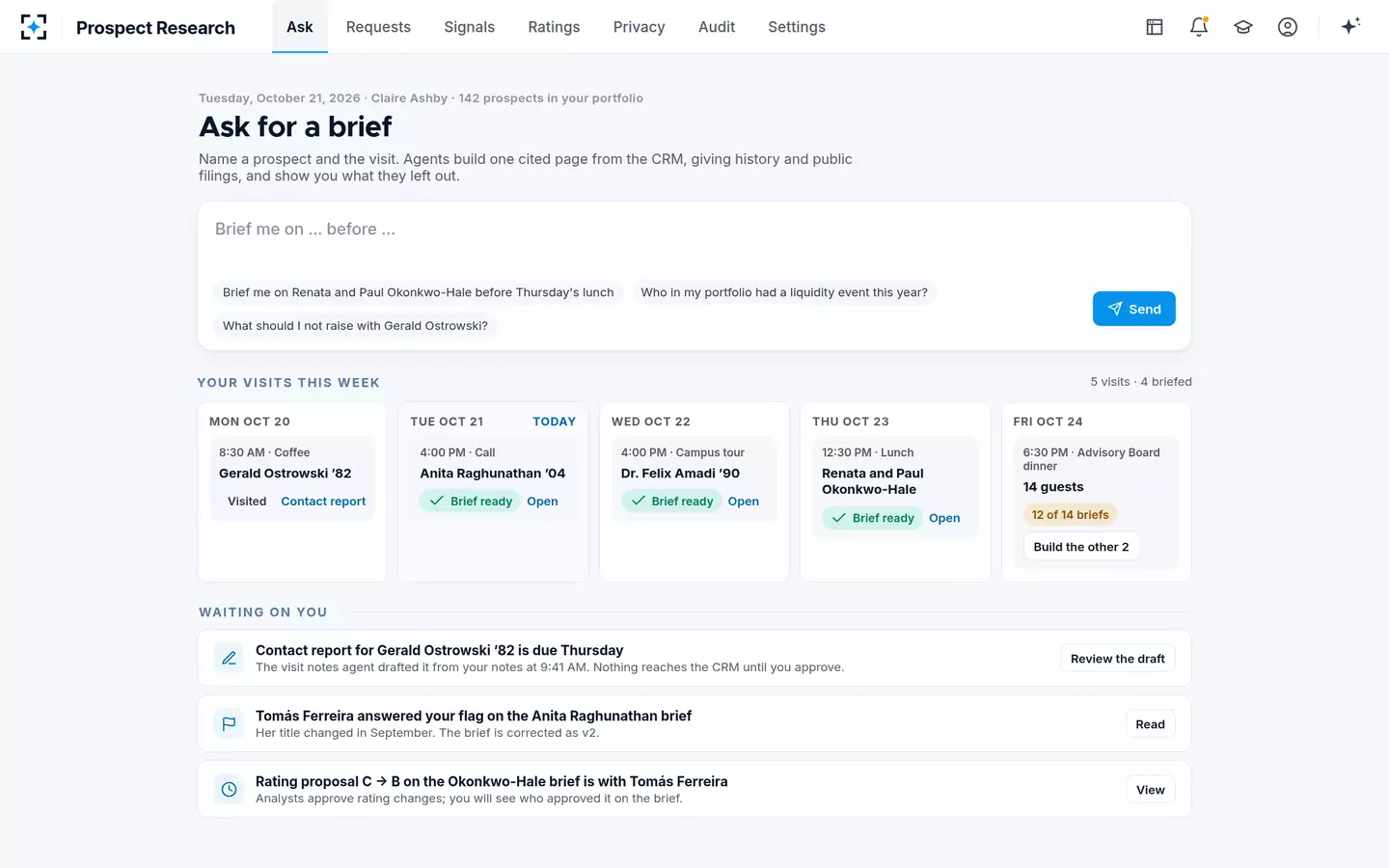Image resolution: width=1389 pixels, height=868 pixels.
Task: Click the graduation cap learning icon
Action: (1243, 27)
